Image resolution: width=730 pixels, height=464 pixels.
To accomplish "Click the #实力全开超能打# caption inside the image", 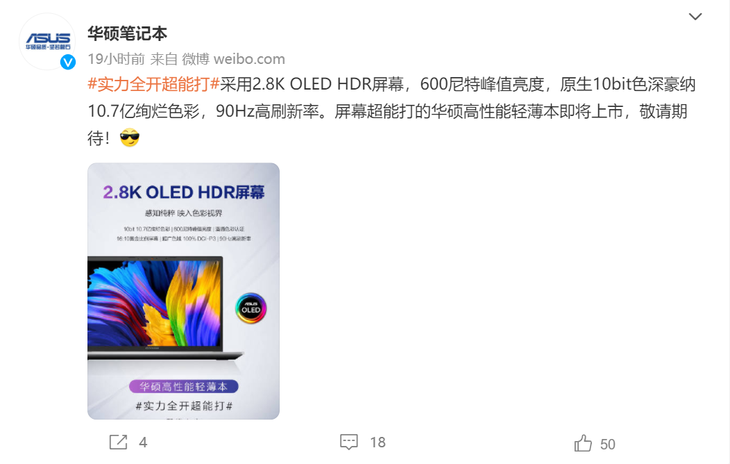I will 184,406.
